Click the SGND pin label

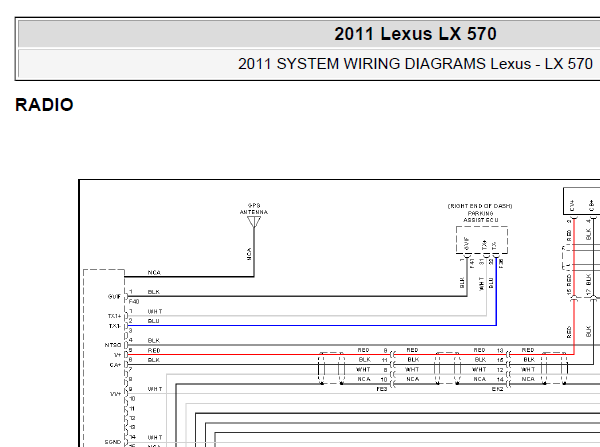(x=112, y=442)
